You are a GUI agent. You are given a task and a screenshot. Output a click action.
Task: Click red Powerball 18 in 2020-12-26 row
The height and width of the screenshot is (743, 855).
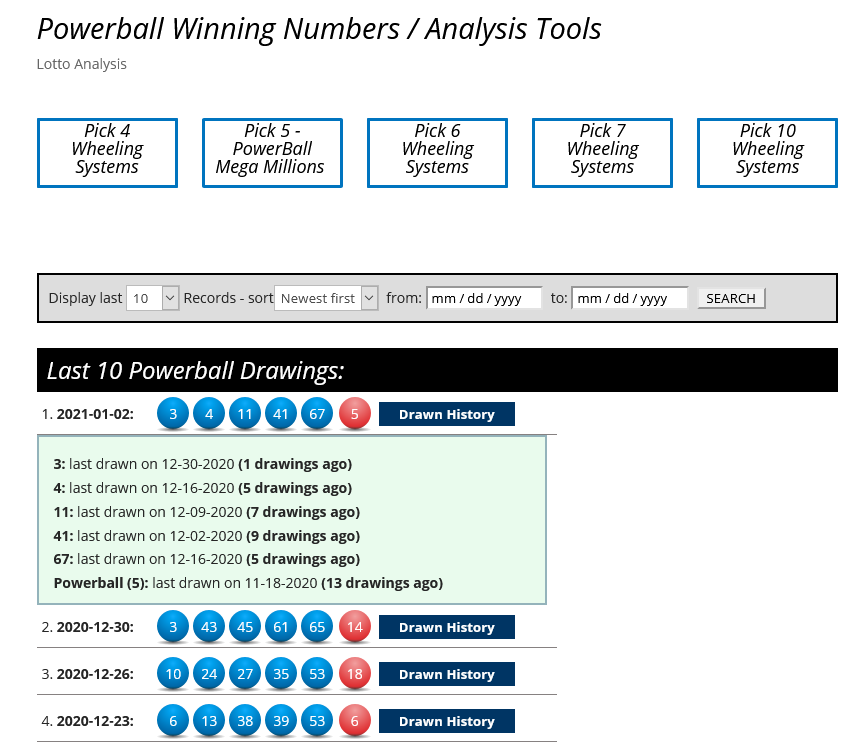tap(355, 674)
